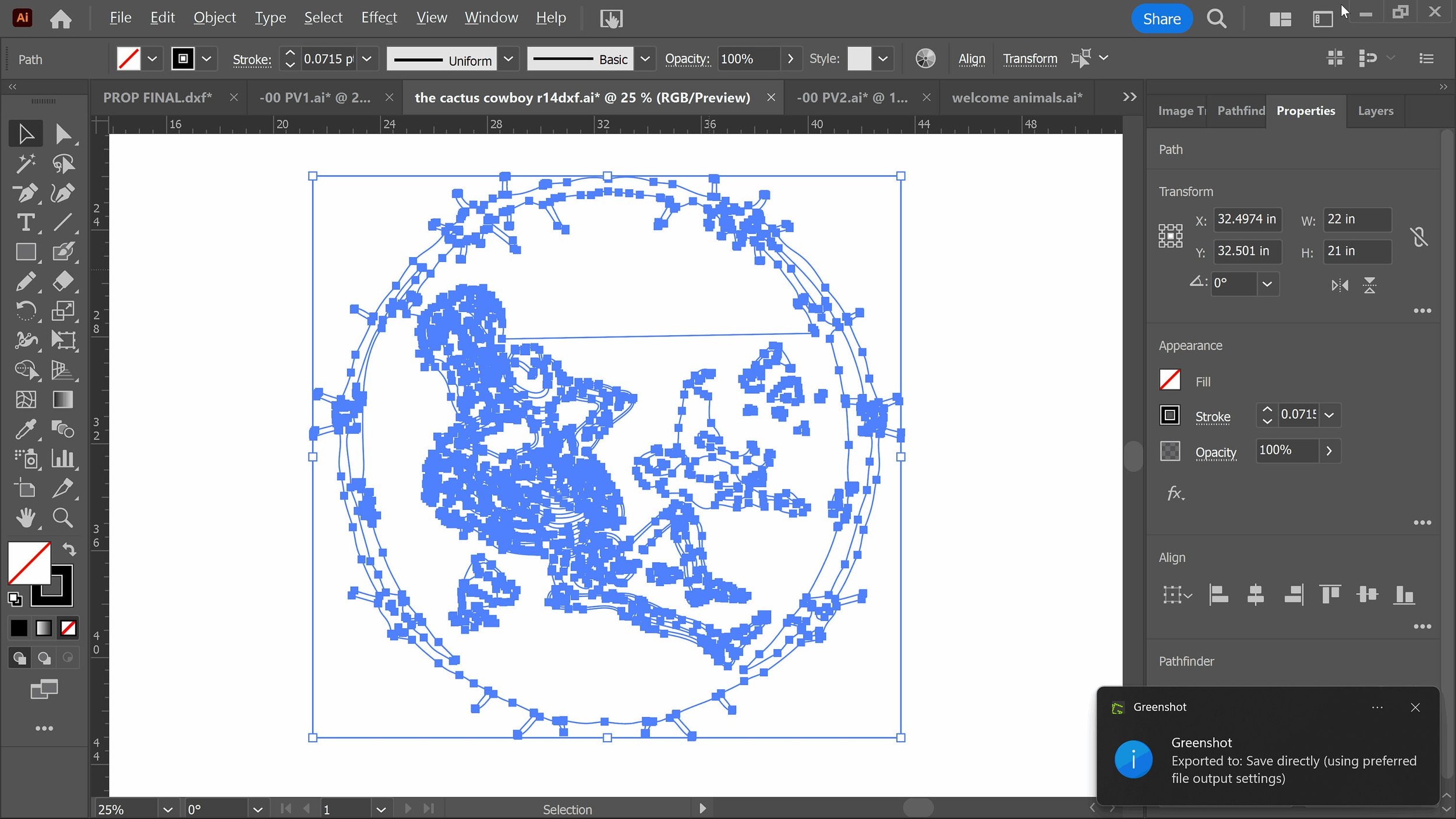Close the Greenshot notification

(x=1415, y=707)
